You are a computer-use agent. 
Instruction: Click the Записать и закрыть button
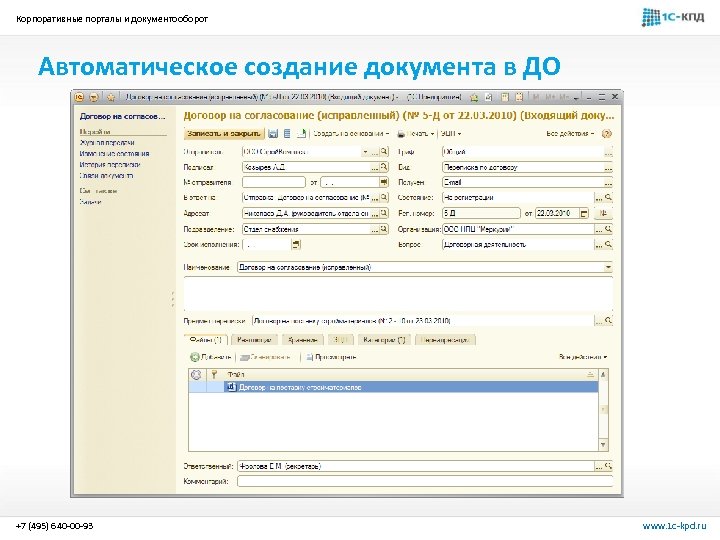(224, 134)
